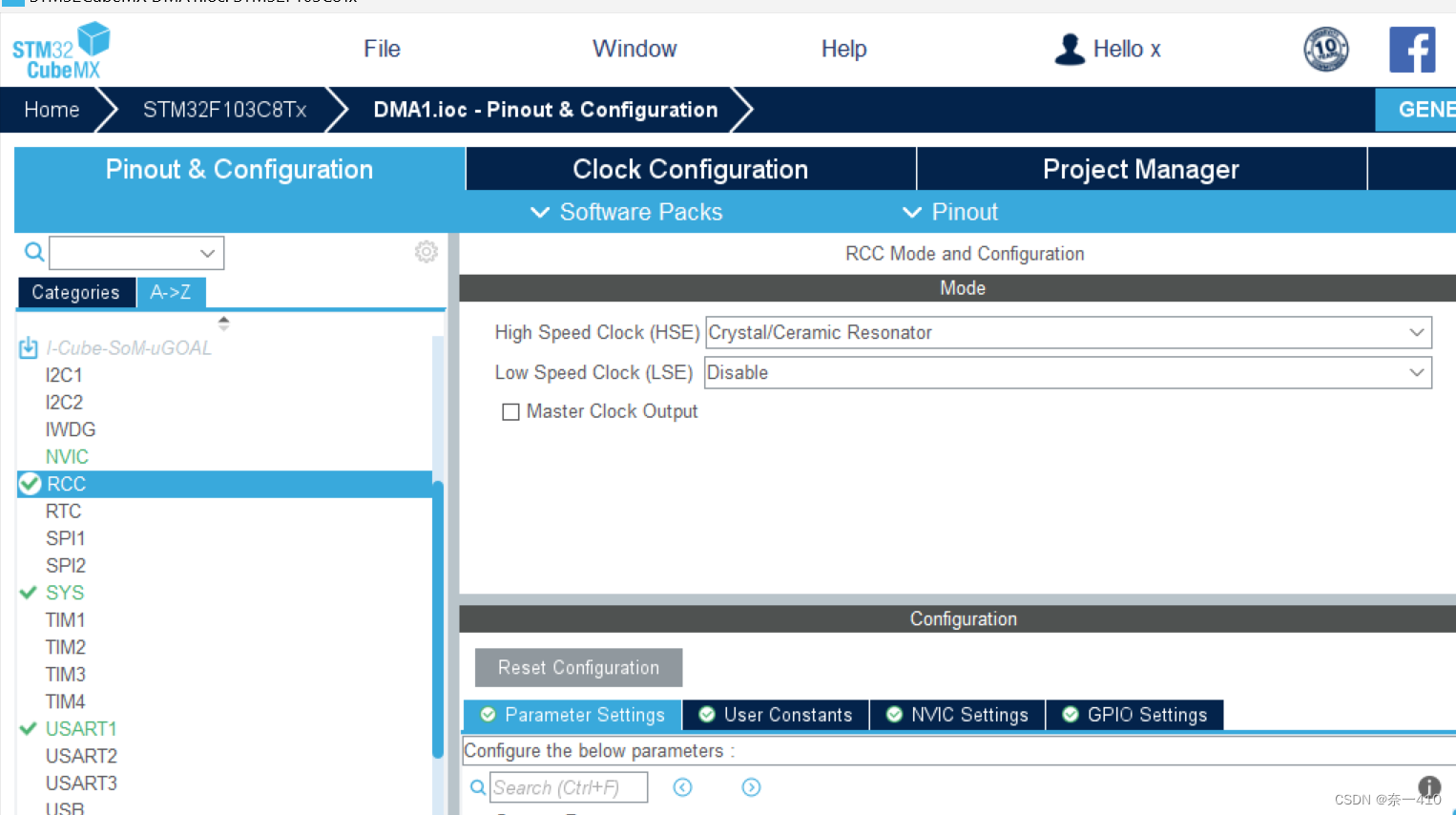This screenshot has width=1456, height=815.
Task: Go to Home breadcrumb
Action: tap(52, 110)
